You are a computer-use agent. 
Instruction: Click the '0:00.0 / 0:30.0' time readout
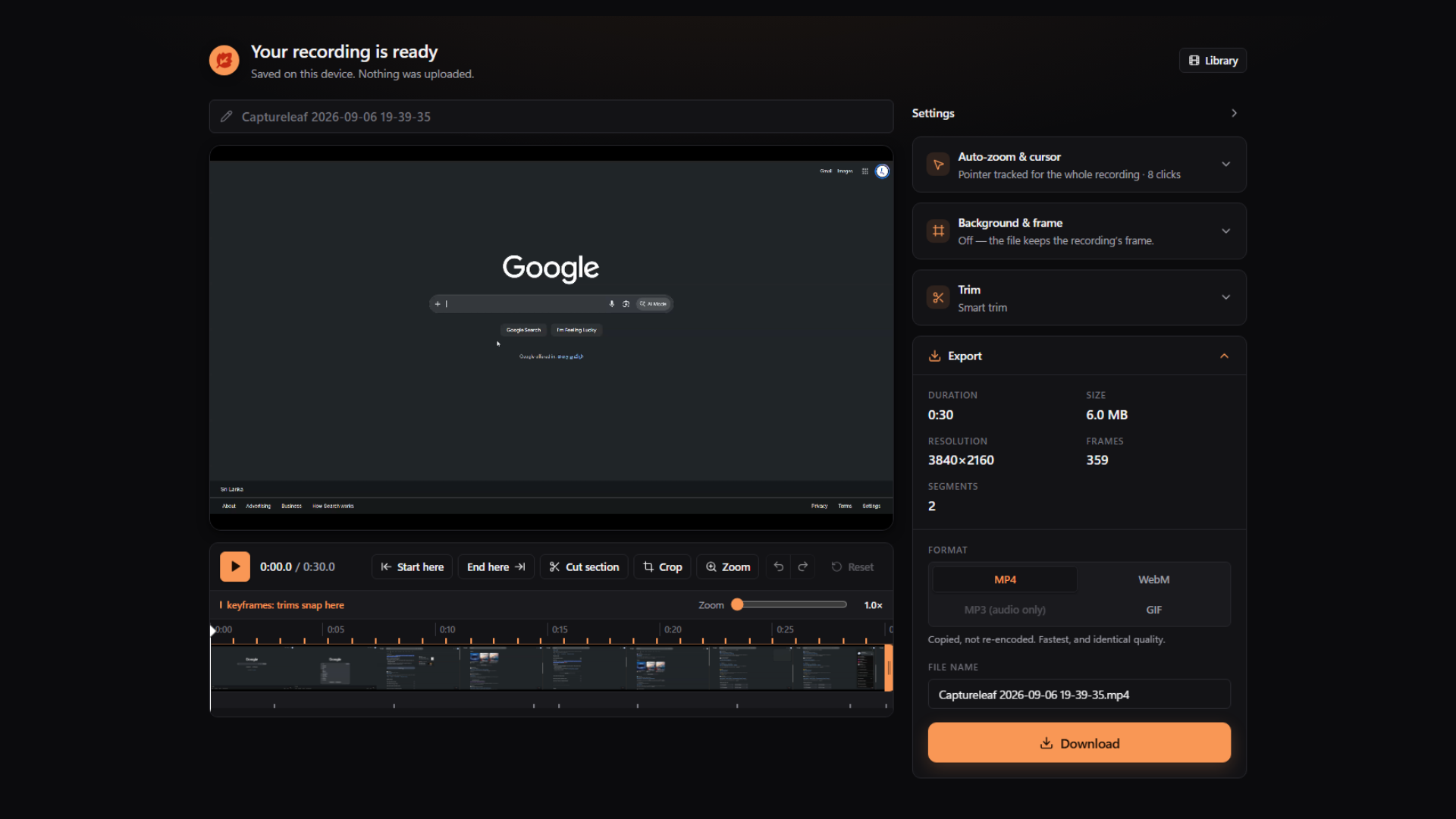coord(297,566)
